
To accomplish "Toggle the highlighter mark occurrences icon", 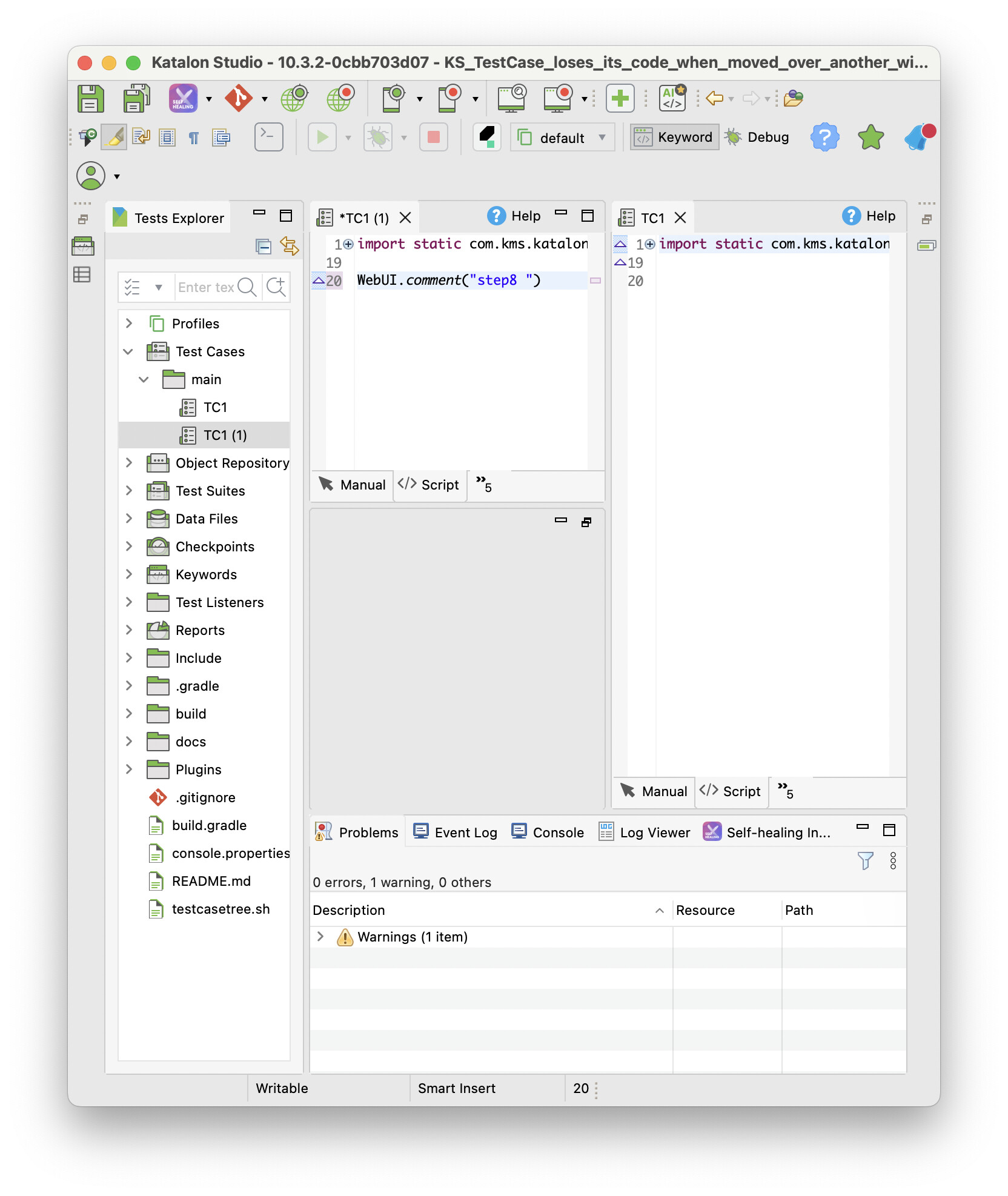I will pyautogui.click(x=114, y=138).
